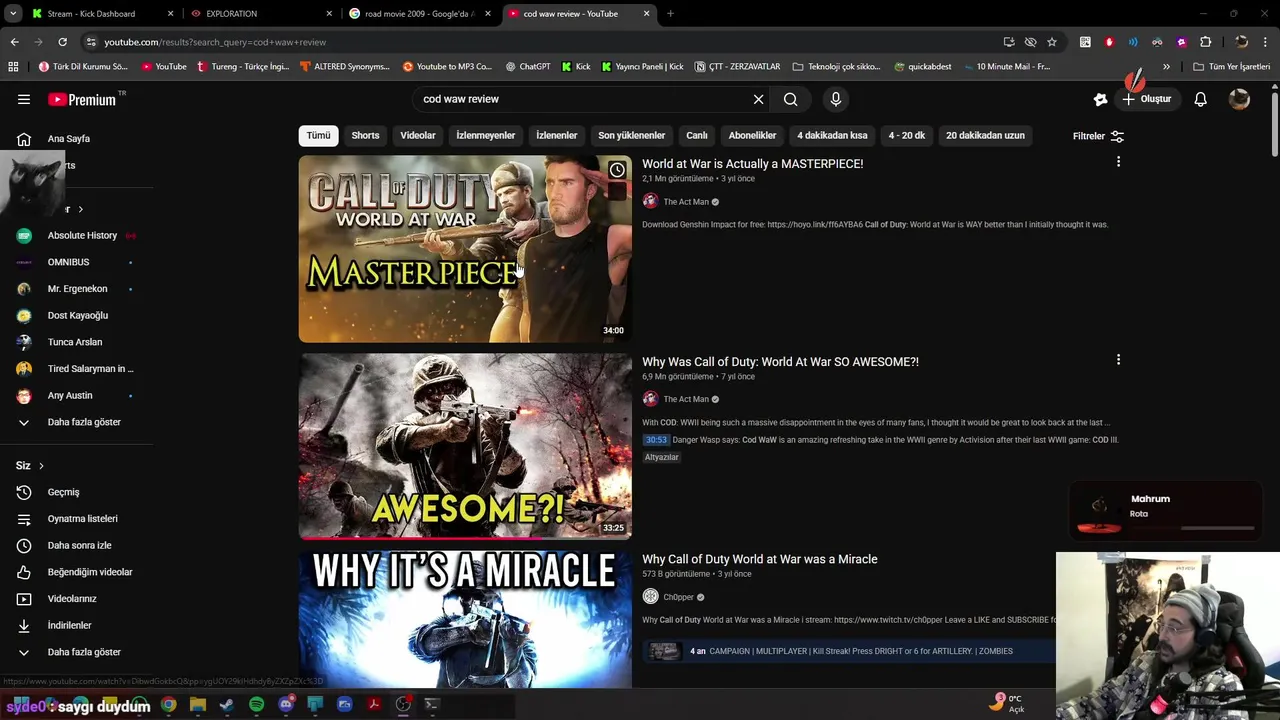Open the YouTube hamburger guide menu
The height and width of the screenshot is (720, 1280).
[24, 99]
